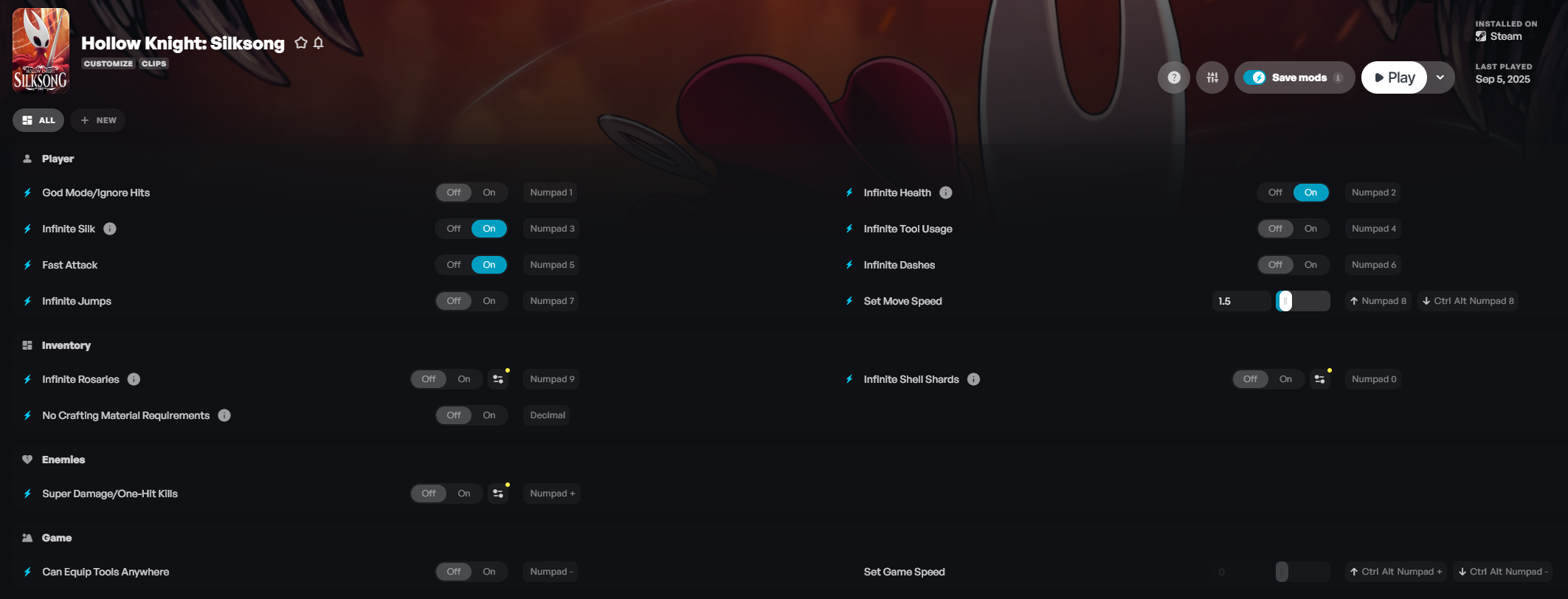Click the Set Move Speed slider
Screen dimensions: 1568x599
point(1303,301)
